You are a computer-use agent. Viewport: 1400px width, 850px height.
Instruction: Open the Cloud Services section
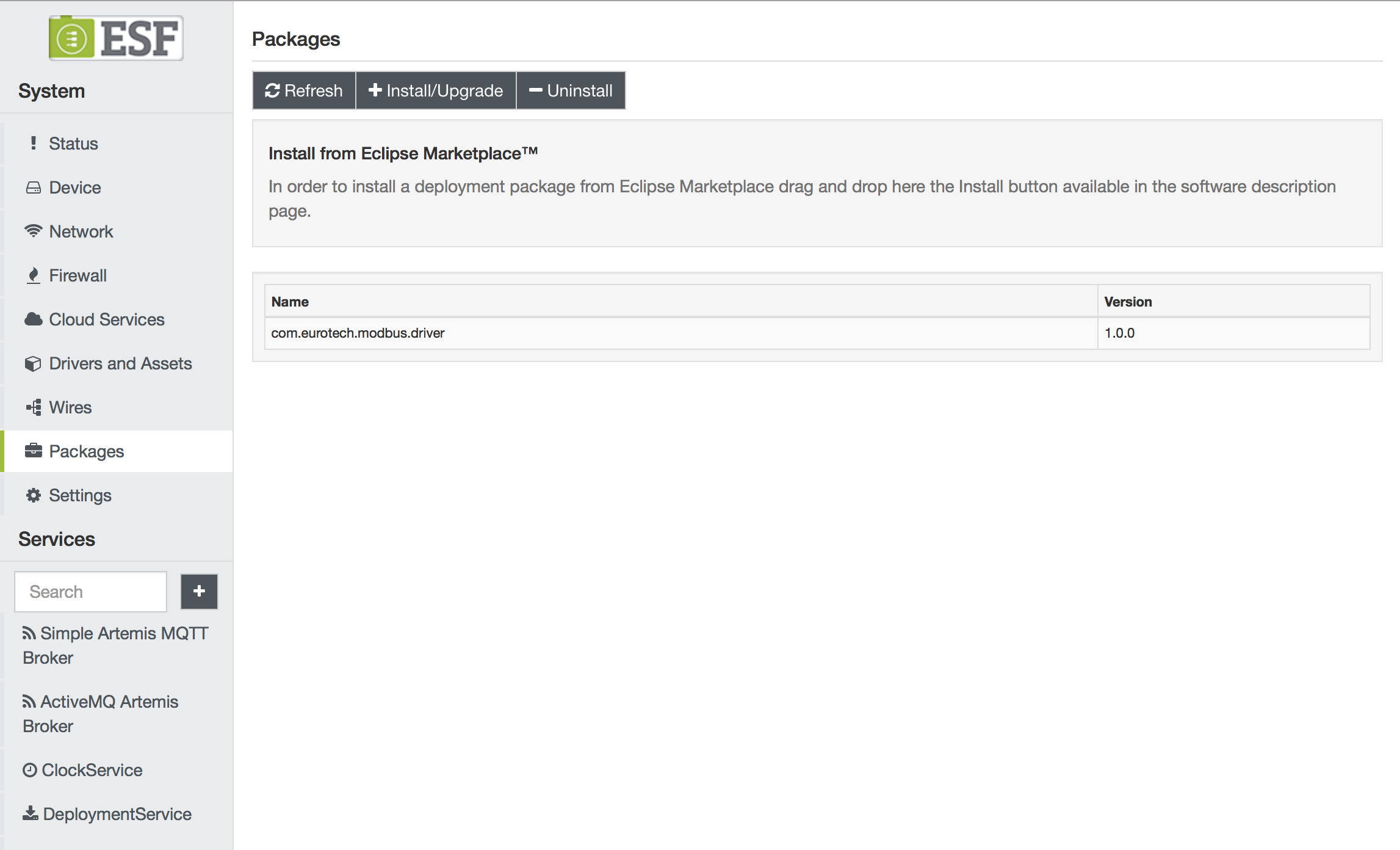click(x=106, y=319)
